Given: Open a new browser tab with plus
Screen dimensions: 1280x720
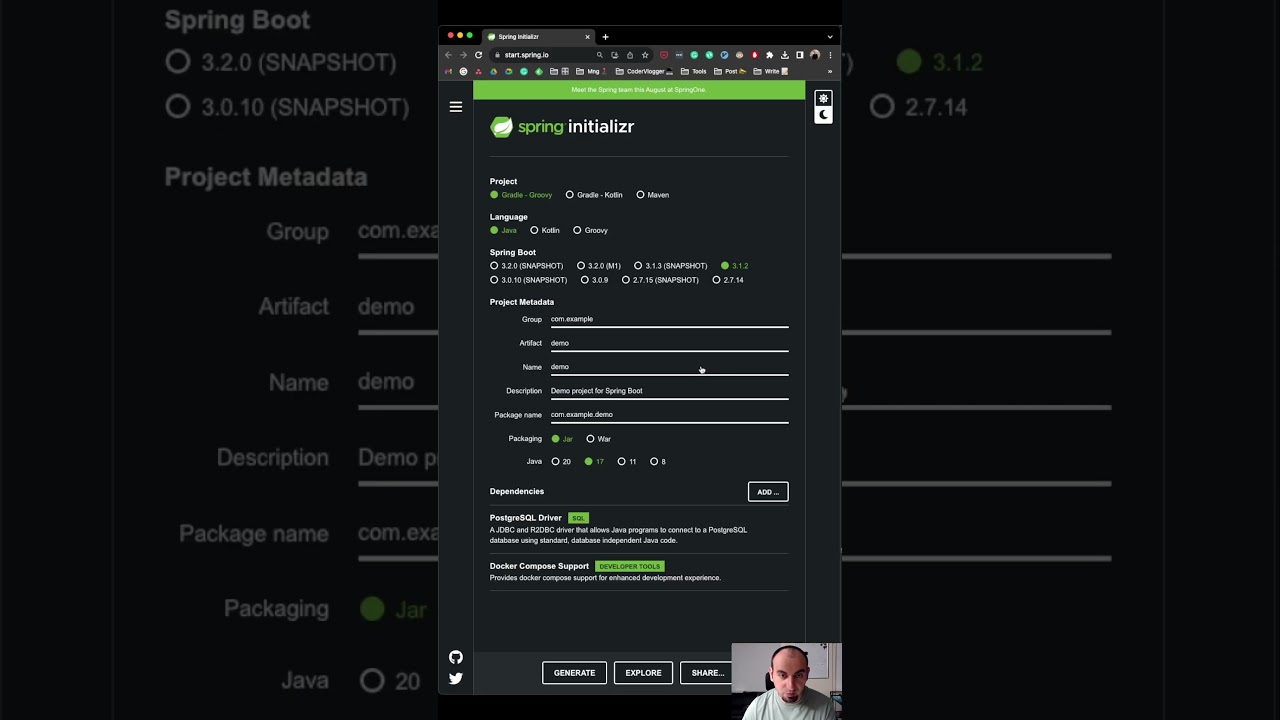Looking at the screenshot, I should 605,37.
